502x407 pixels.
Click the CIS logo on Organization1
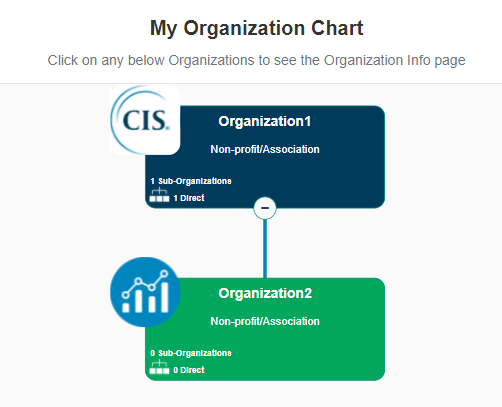coord(145,120)
